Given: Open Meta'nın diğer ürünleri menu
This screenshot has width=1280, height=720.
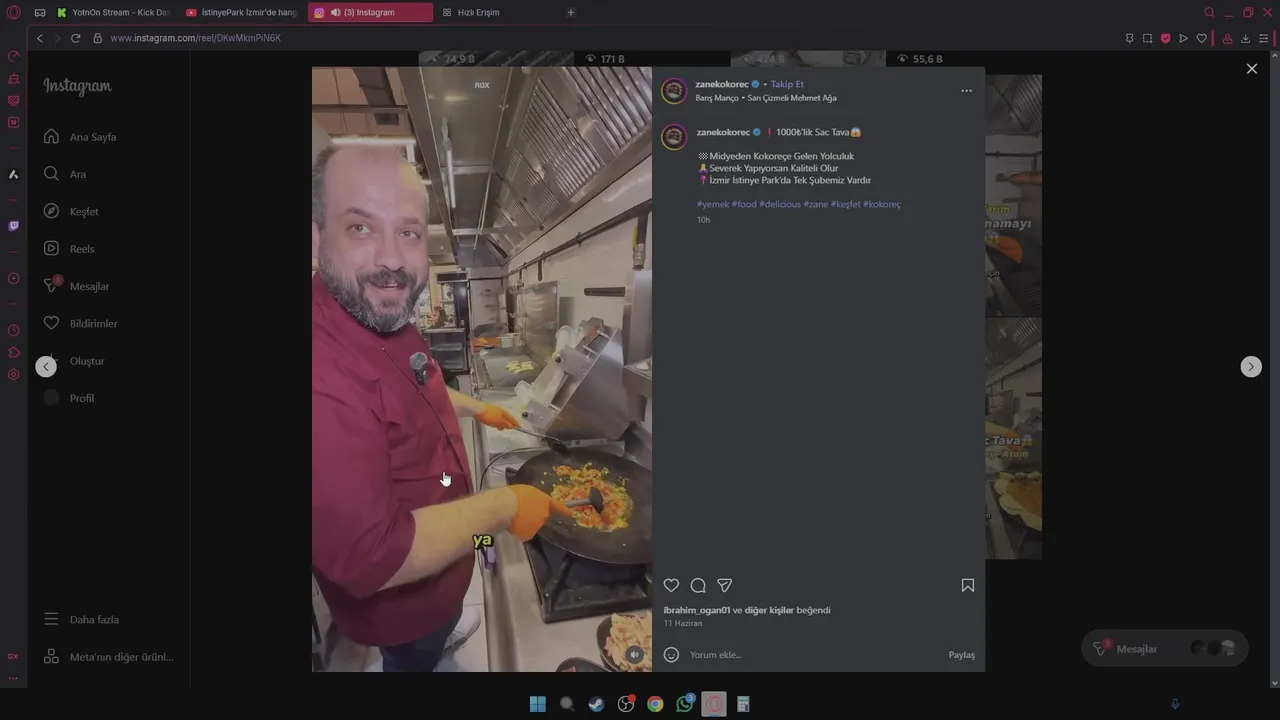Looking at the screenshot, I should [108, 657].
